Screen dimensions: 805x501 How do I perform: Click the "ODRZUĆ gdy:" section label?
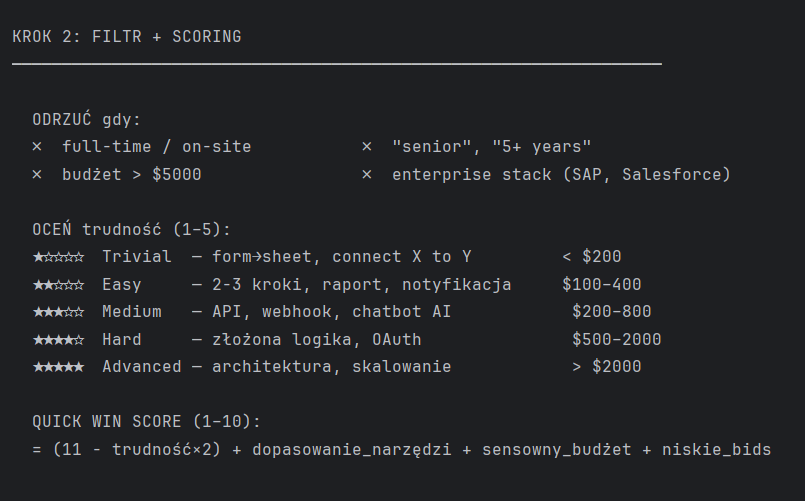[87, 119]
